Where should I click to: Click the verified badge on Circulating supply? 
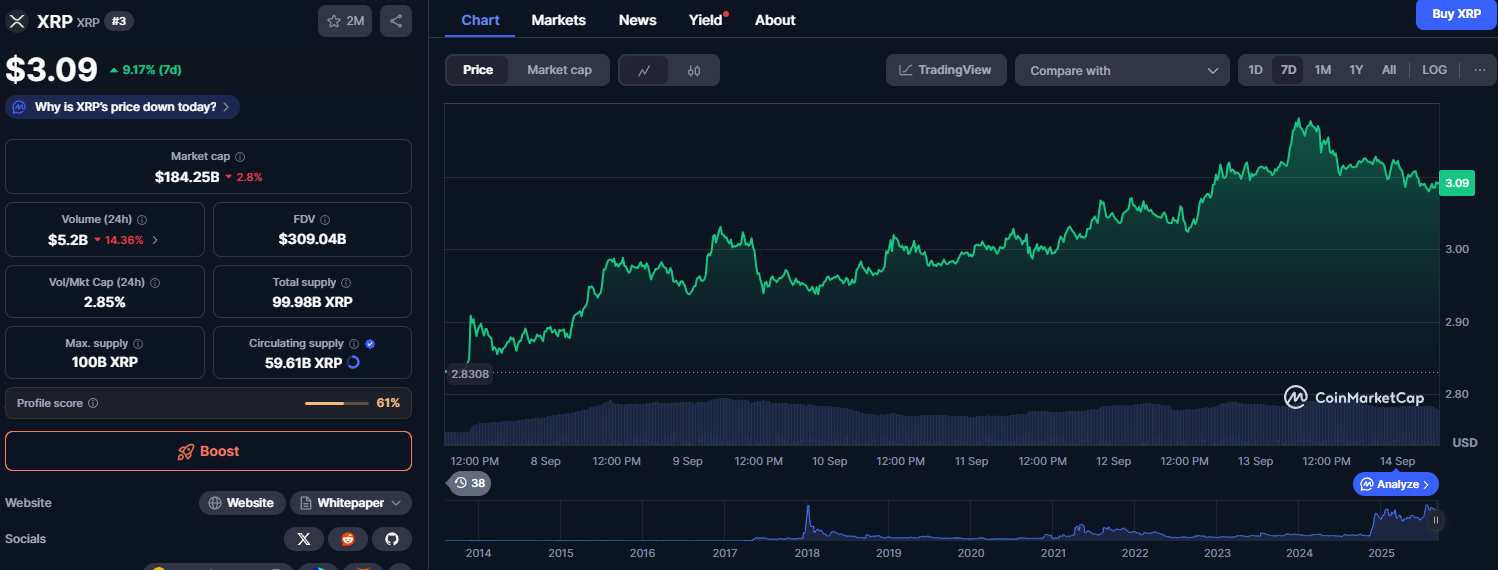370,343
